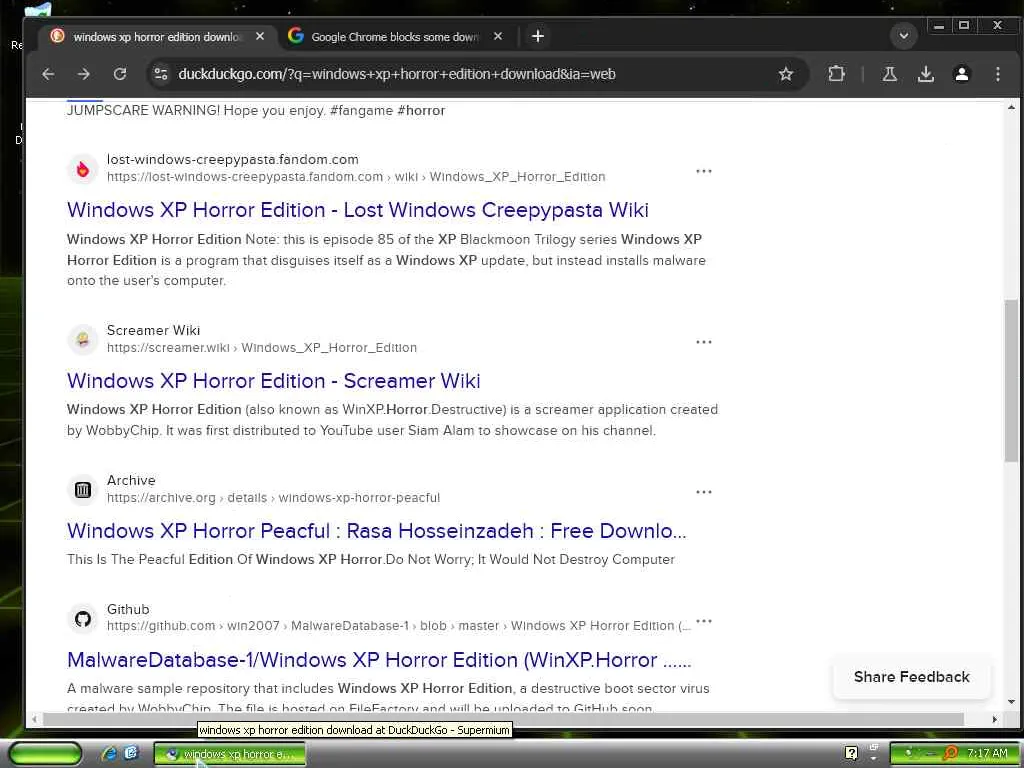
Task: Close the Google Chrome blocks downloads tab
Action: [x=498, y=37]
